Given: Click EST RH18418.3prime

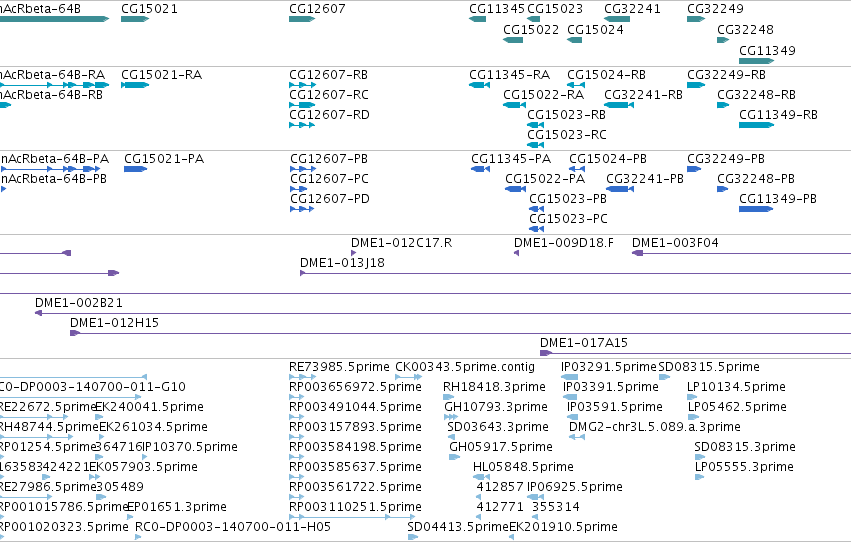Looking at the screenshot, I should [448, 397].
